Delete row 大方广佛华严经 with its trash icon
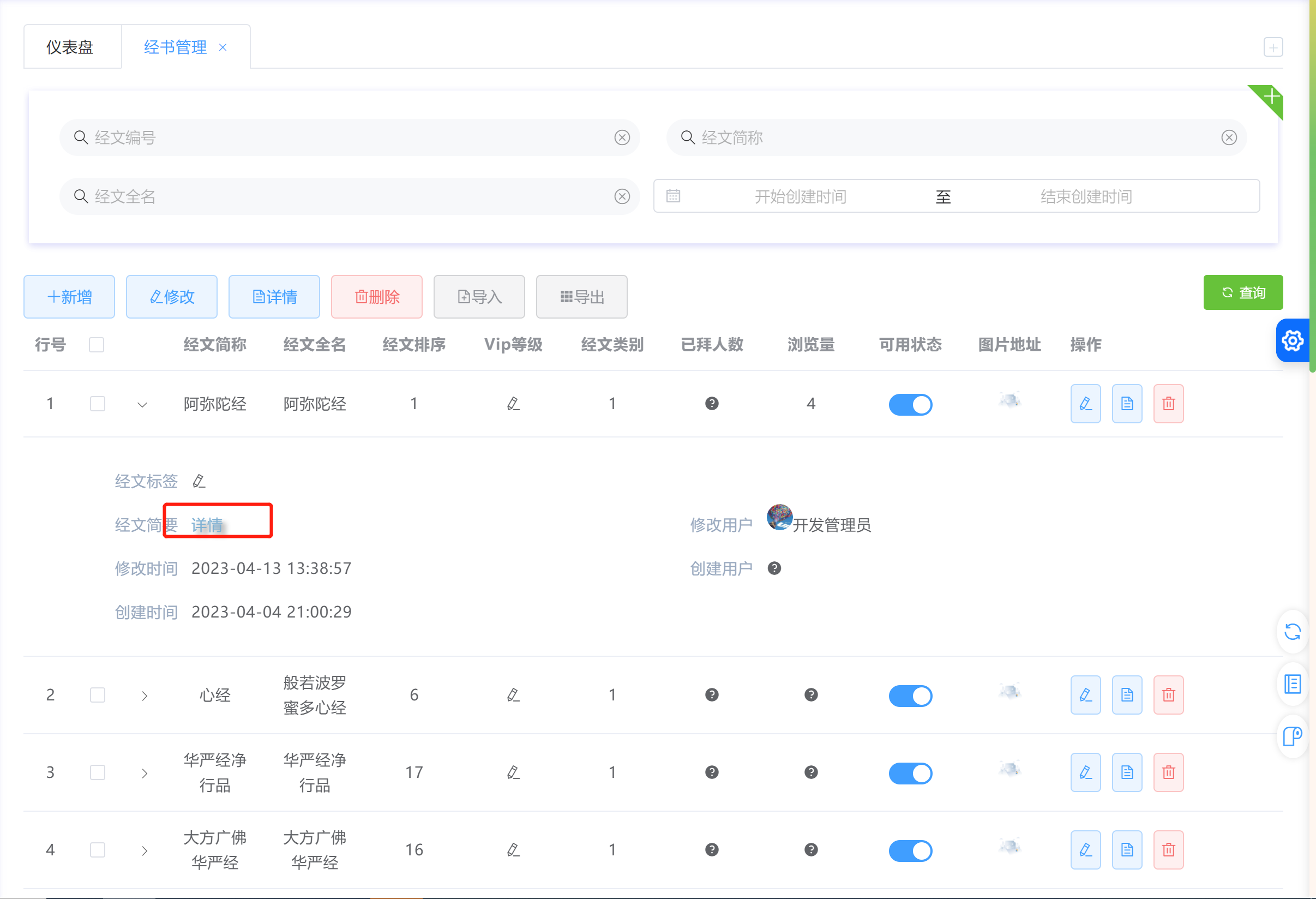Screen dimensions: 1316x899 pyautogui.click(x=1168, y=850)
